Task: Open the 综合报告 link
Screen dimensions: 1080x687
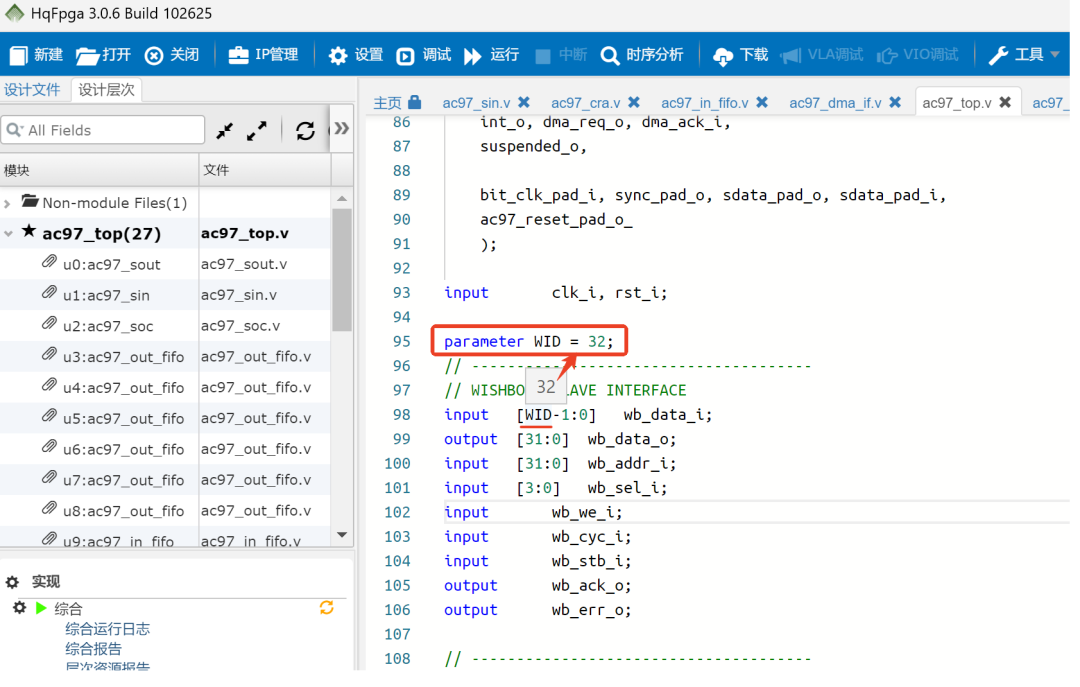Action: tap(93, 649)
